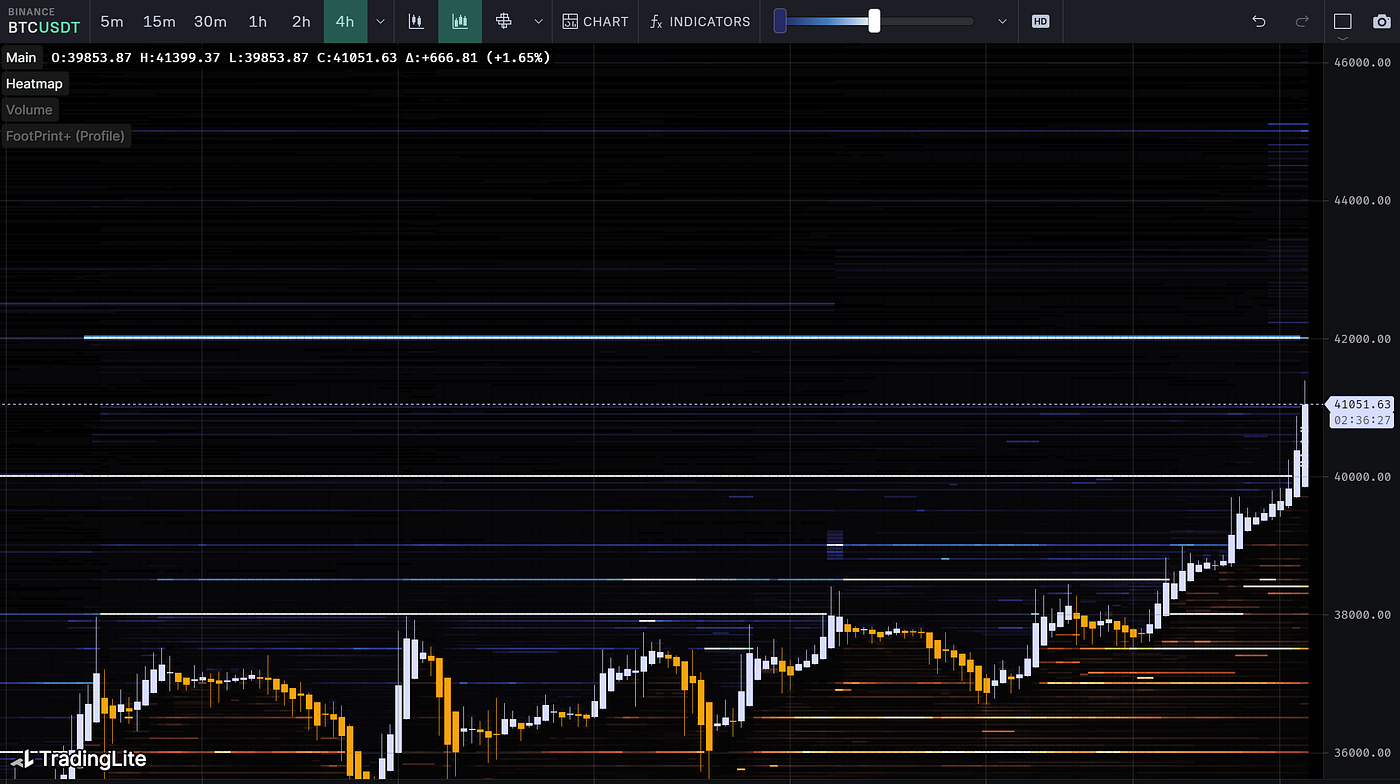Select the 2h timeframe

click(x=301, y=21)
